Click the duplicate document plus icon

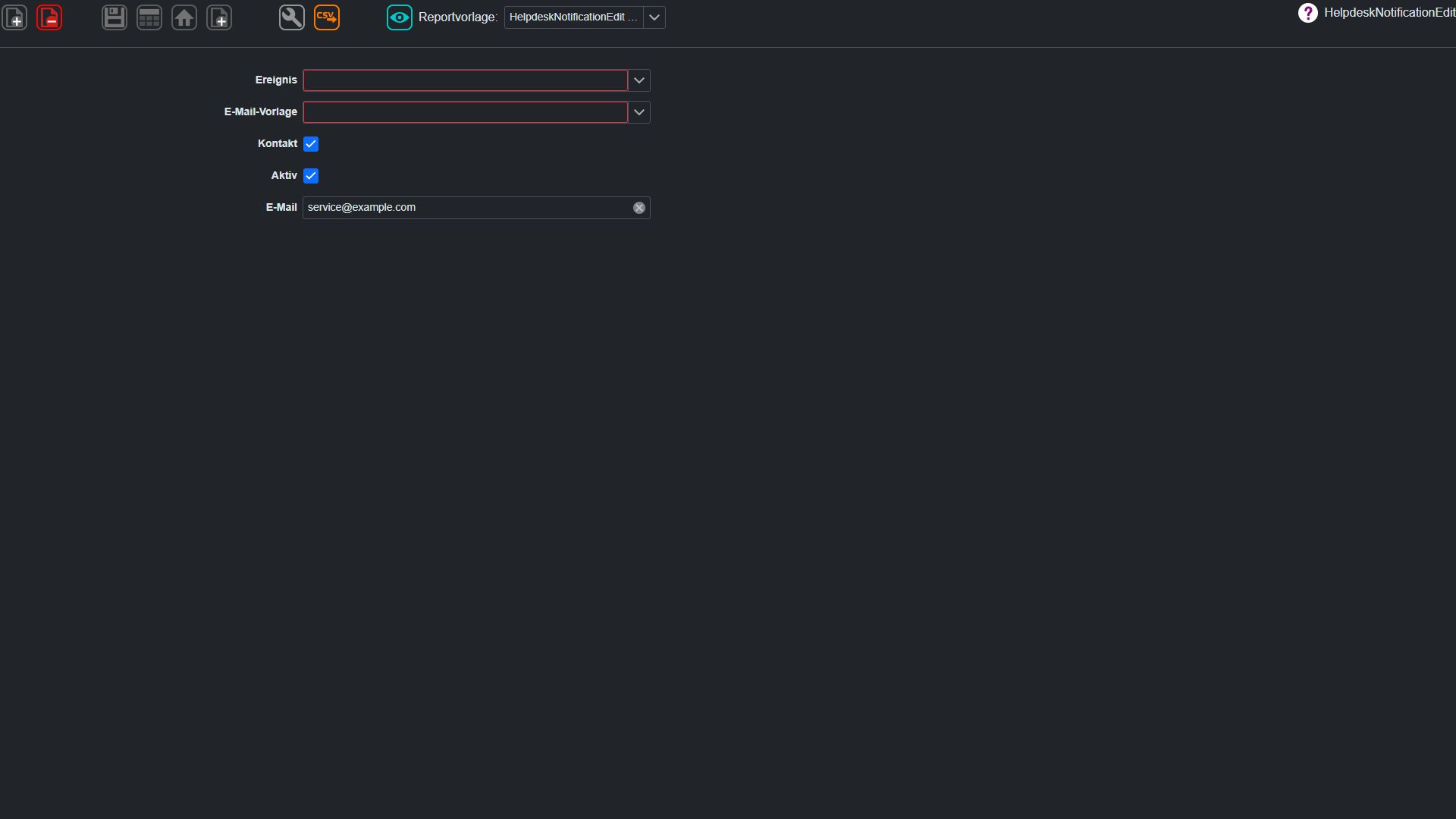pyautogui.click(x=219, y=17)
